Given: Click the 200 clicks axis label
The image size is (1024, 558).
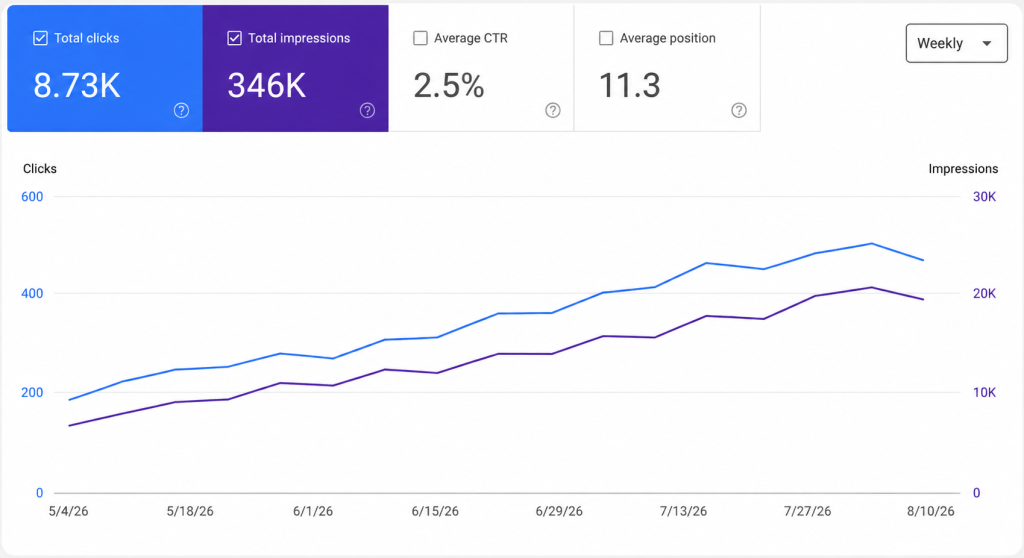Looking at the screenshot, I should tap(32, 392).
